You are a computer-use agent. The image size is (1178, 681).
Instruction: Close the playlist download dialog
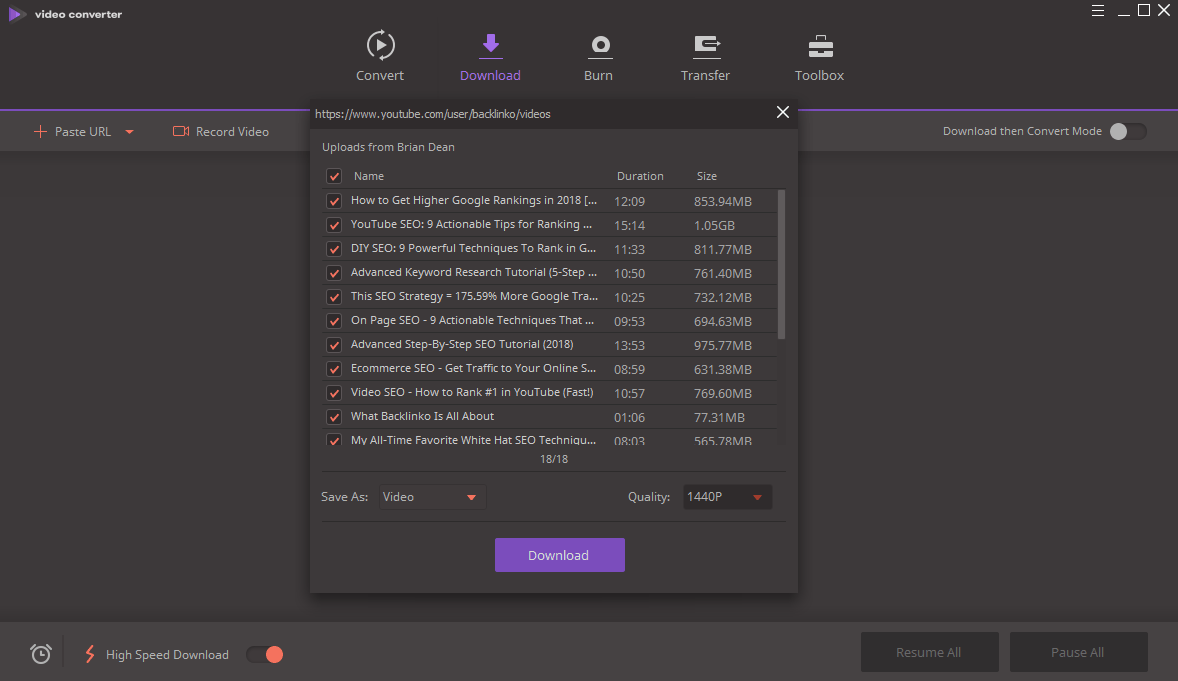(783, 112)
